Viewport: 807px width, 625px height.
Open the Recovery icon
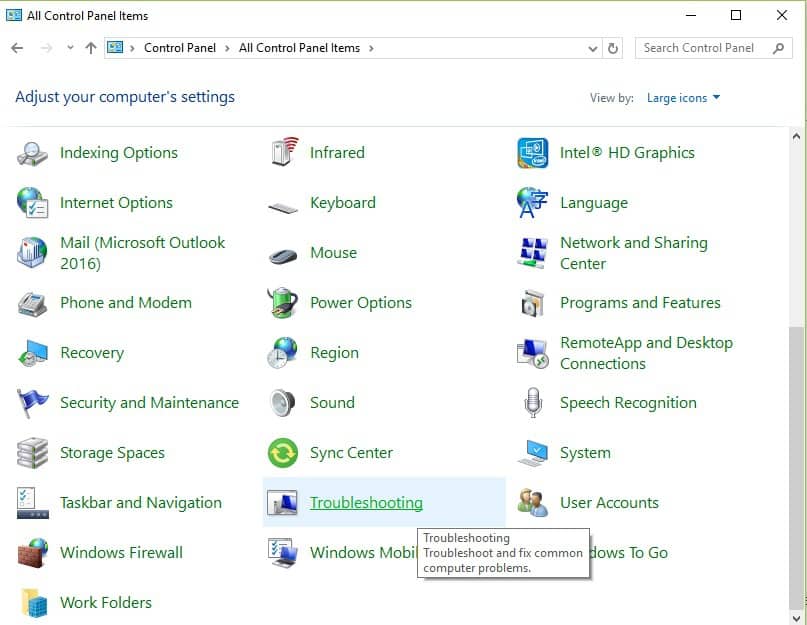click(32, 353)
